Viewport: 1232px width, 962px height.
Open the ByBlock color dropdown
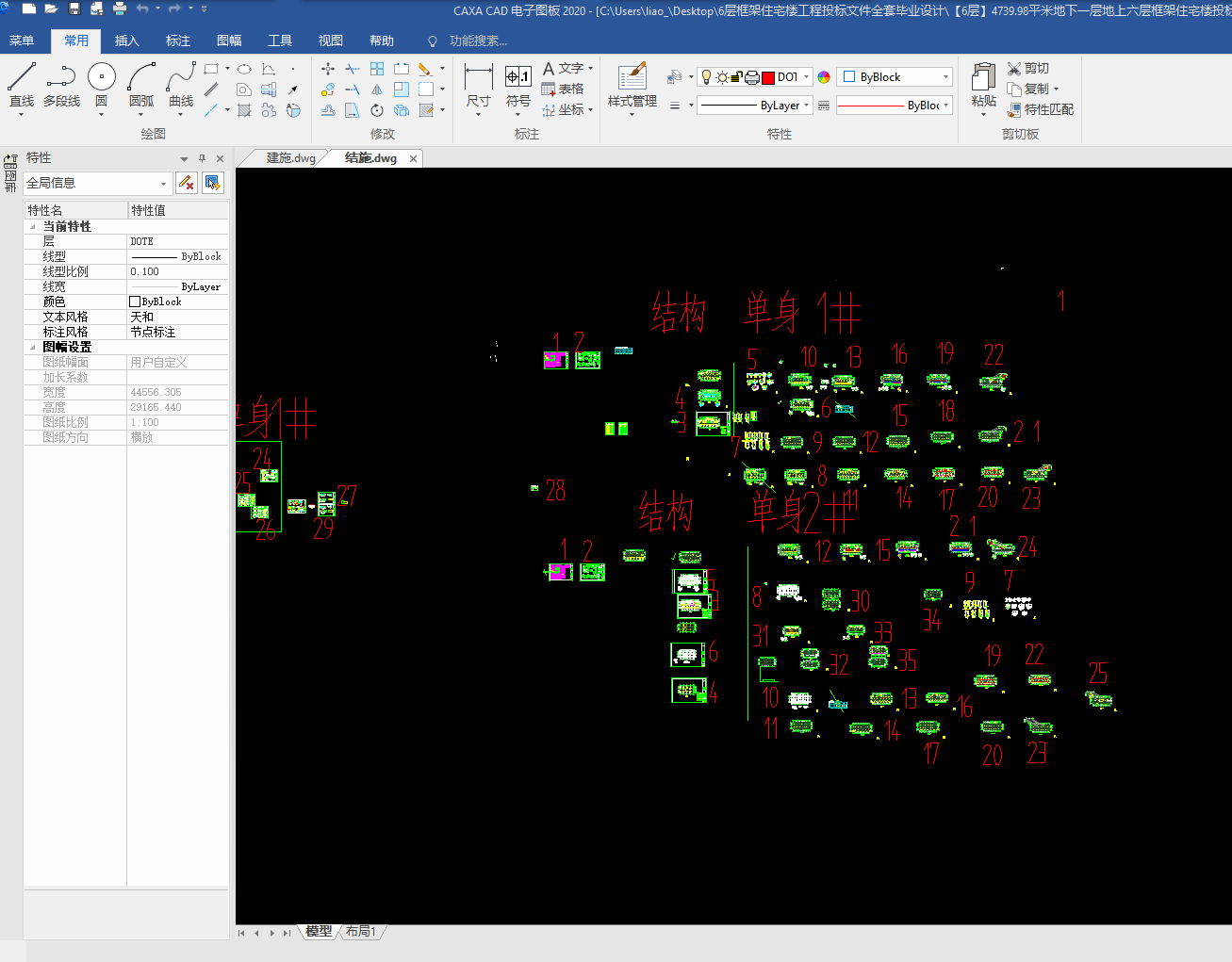(x=895, y=77)
